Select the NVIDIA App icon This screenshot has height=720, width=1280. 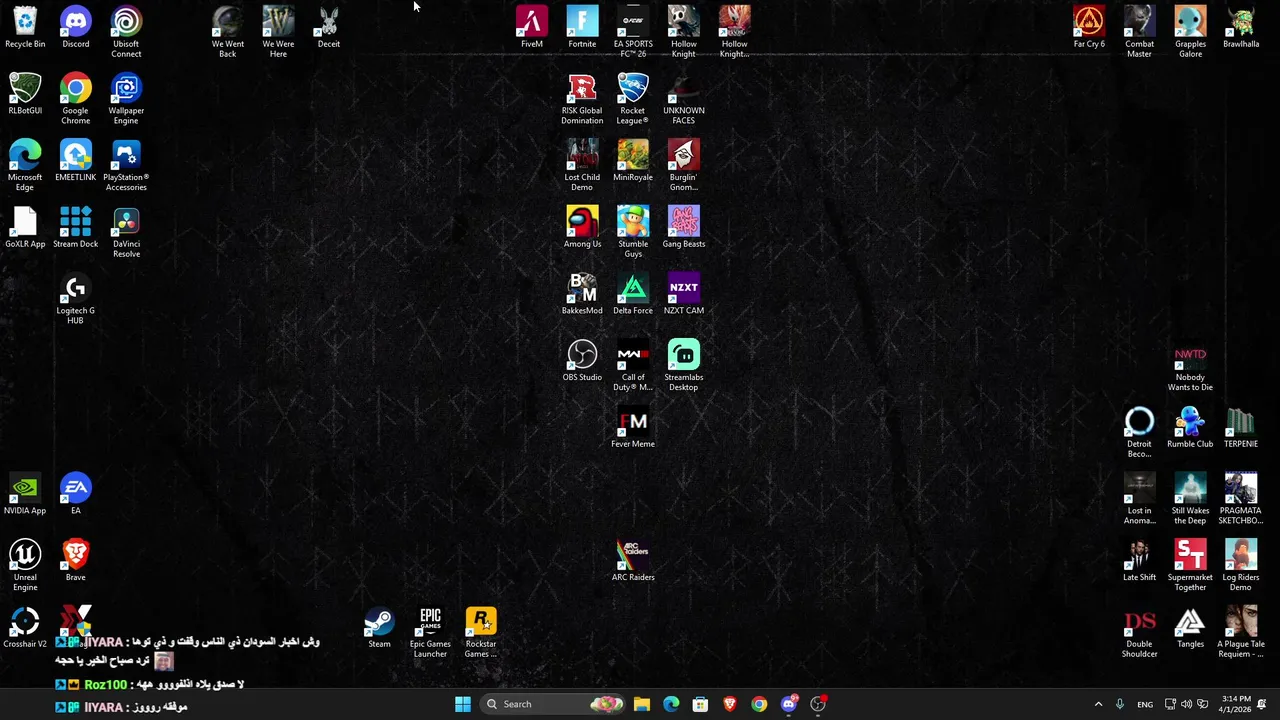tap(25, 495)
